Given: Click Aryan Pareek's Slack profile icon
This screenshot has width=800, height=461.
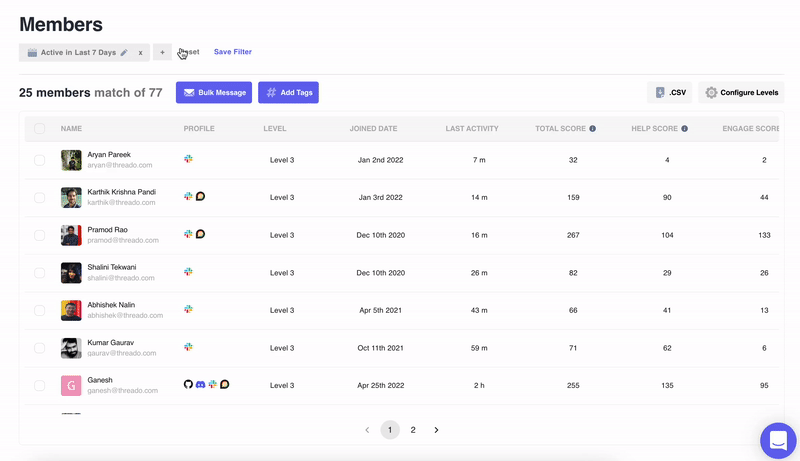Looking at the screenshot, I should coord(188,159).
